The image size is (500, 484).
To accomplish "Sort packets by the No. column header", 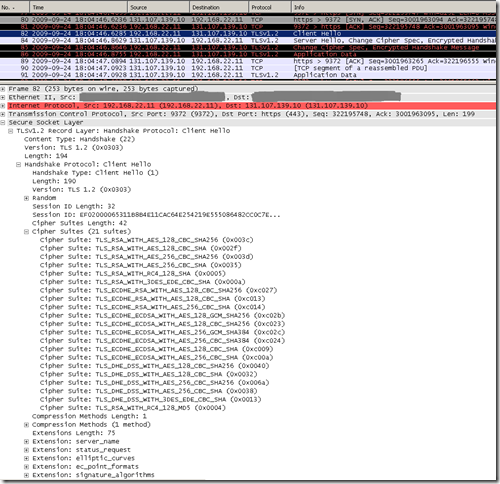I will click(x=14, y=7).
